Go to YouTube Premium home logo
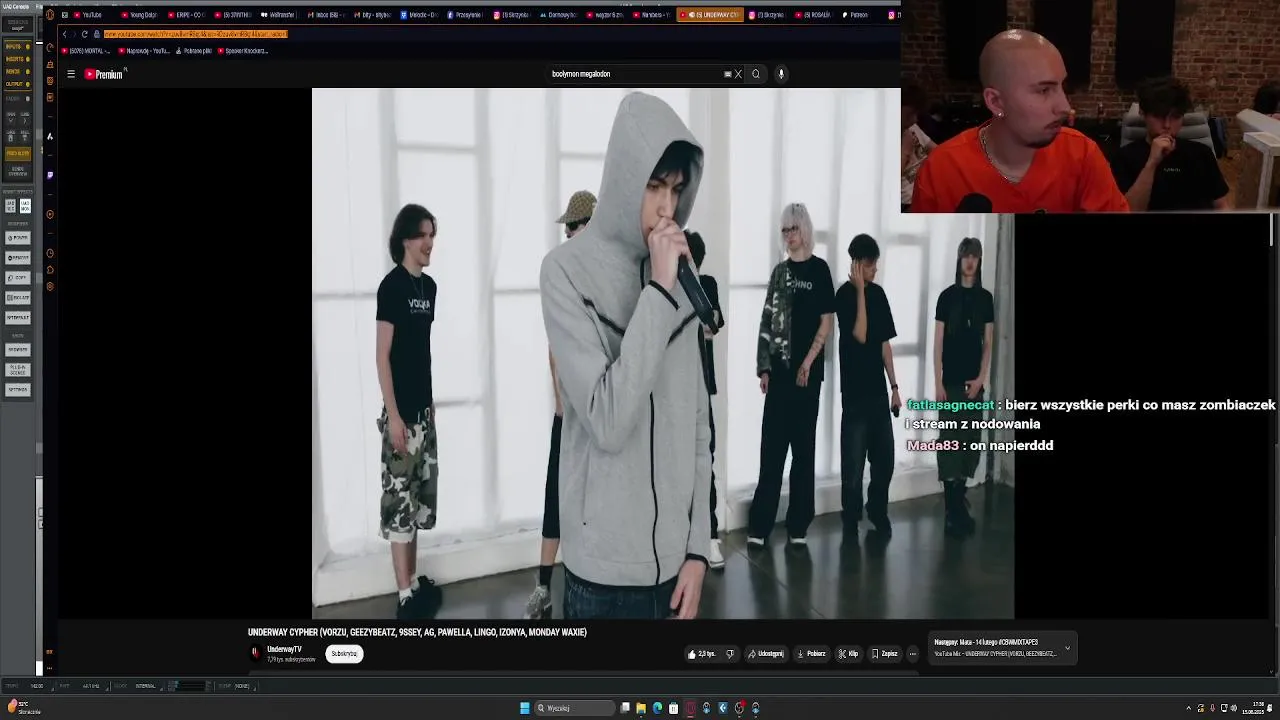The width and height of the screenshot is (1280, 720). point(103,74)
